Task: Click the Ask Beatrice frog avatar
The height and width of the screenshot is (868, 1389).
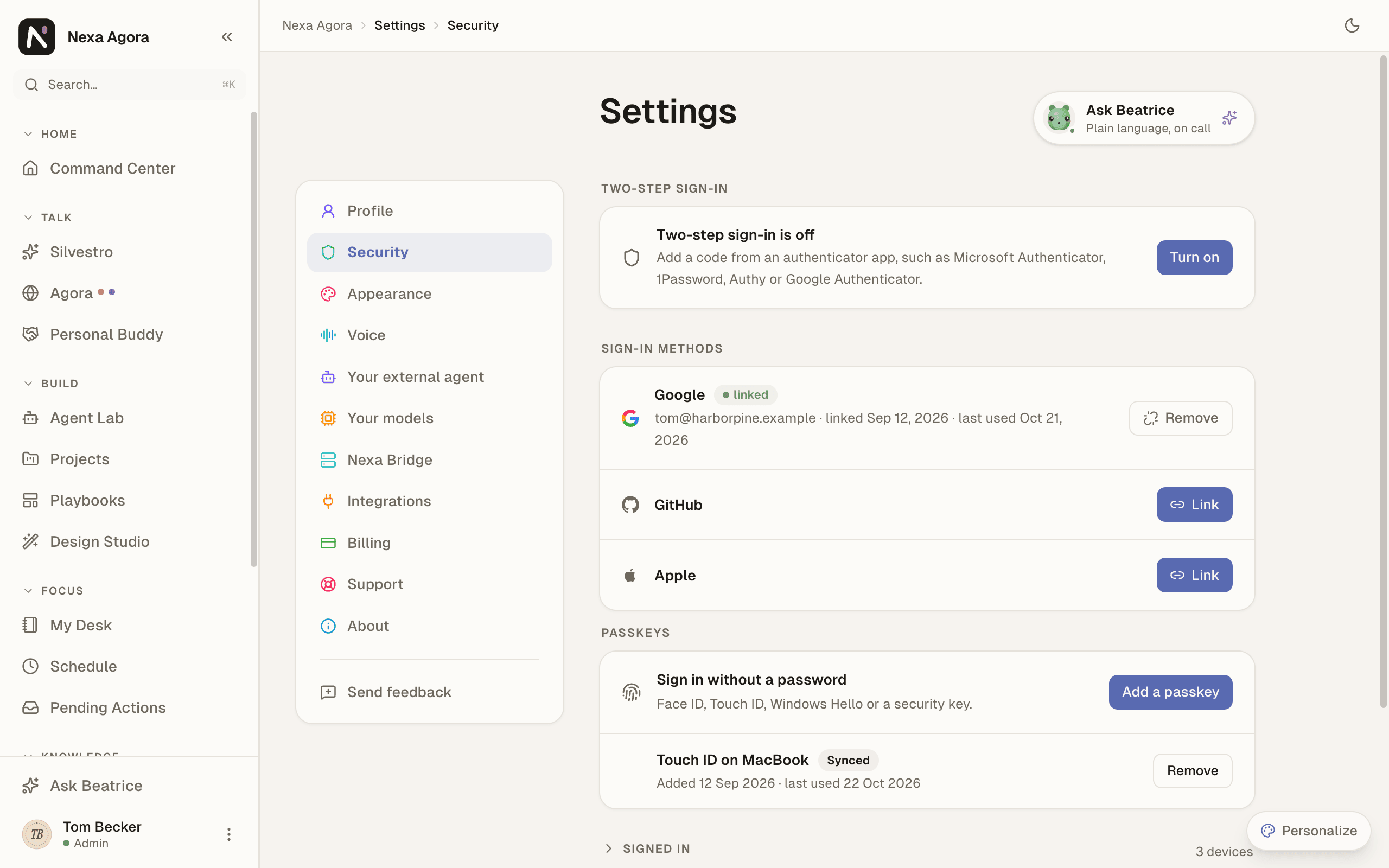Action: pos(1059,118)
